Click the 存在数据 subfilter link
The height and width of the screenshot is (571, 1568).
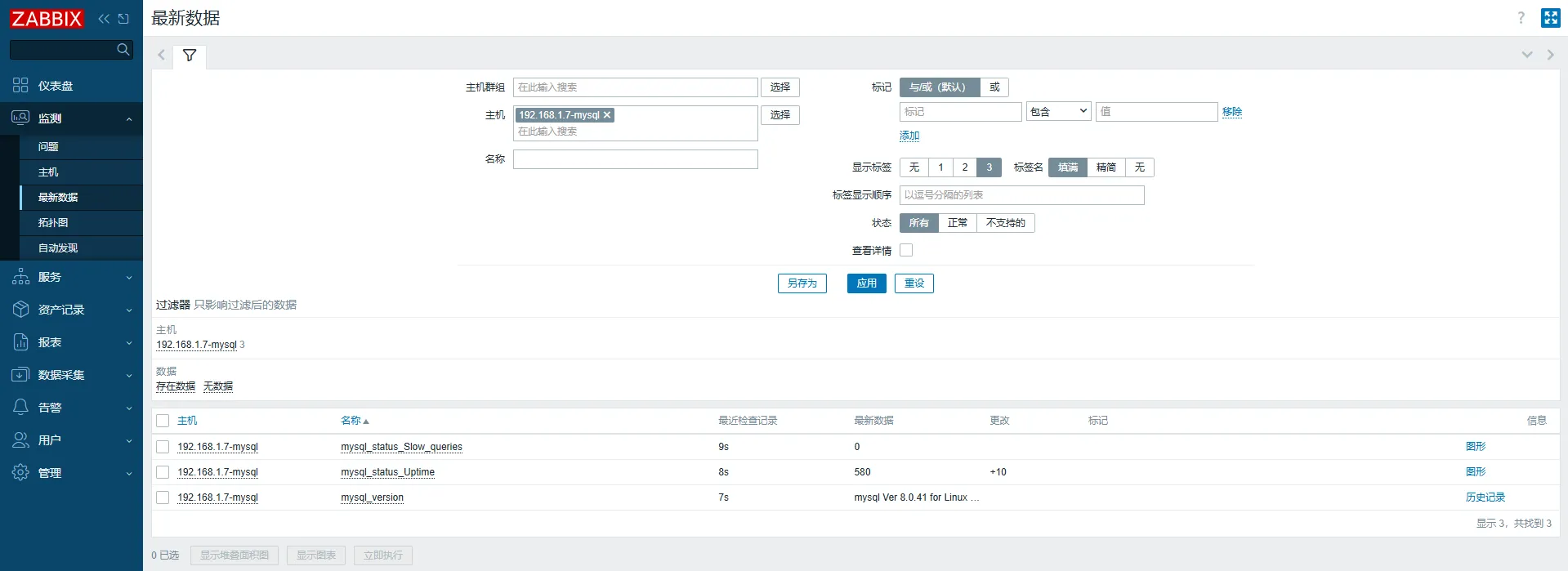pos(176,386)
